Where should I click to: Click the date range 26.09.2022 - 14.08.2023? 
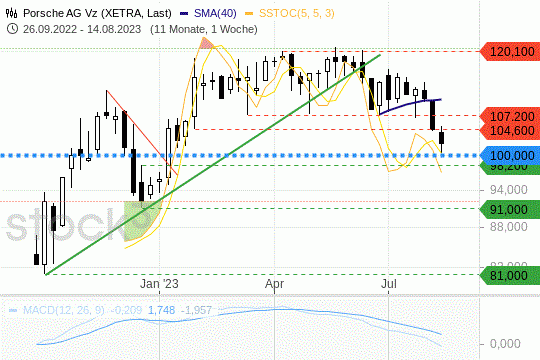tap(82, 29)
